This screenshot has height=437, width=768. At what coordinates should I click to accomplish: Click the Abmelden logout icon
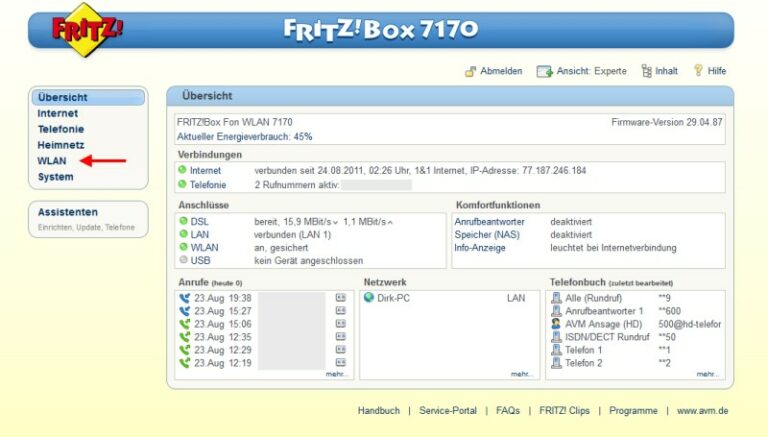tap(470, 72)
